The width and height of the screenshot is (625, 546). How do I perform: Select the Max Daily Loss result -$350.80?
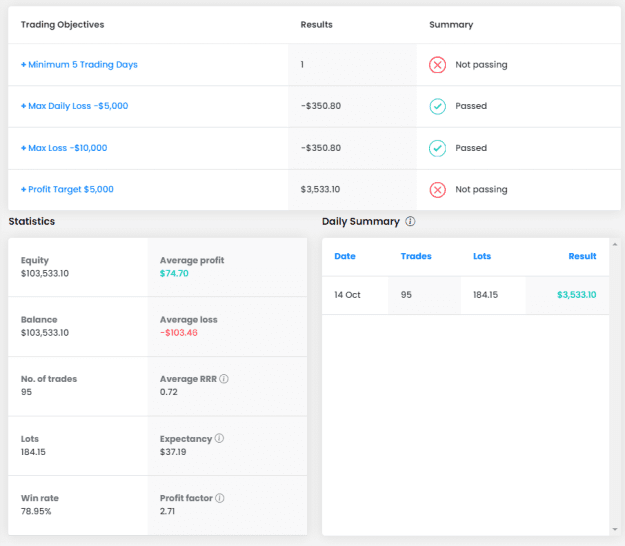[321, 106]
